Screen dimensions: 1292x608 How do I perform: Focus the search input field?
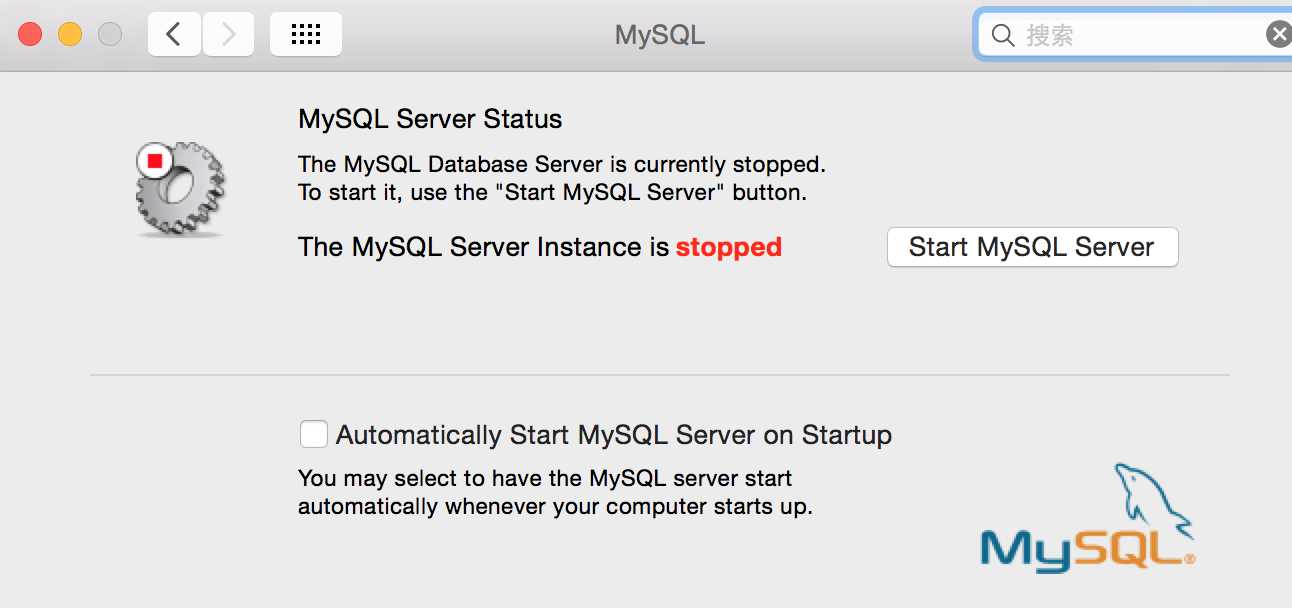tap(1140, 36)
